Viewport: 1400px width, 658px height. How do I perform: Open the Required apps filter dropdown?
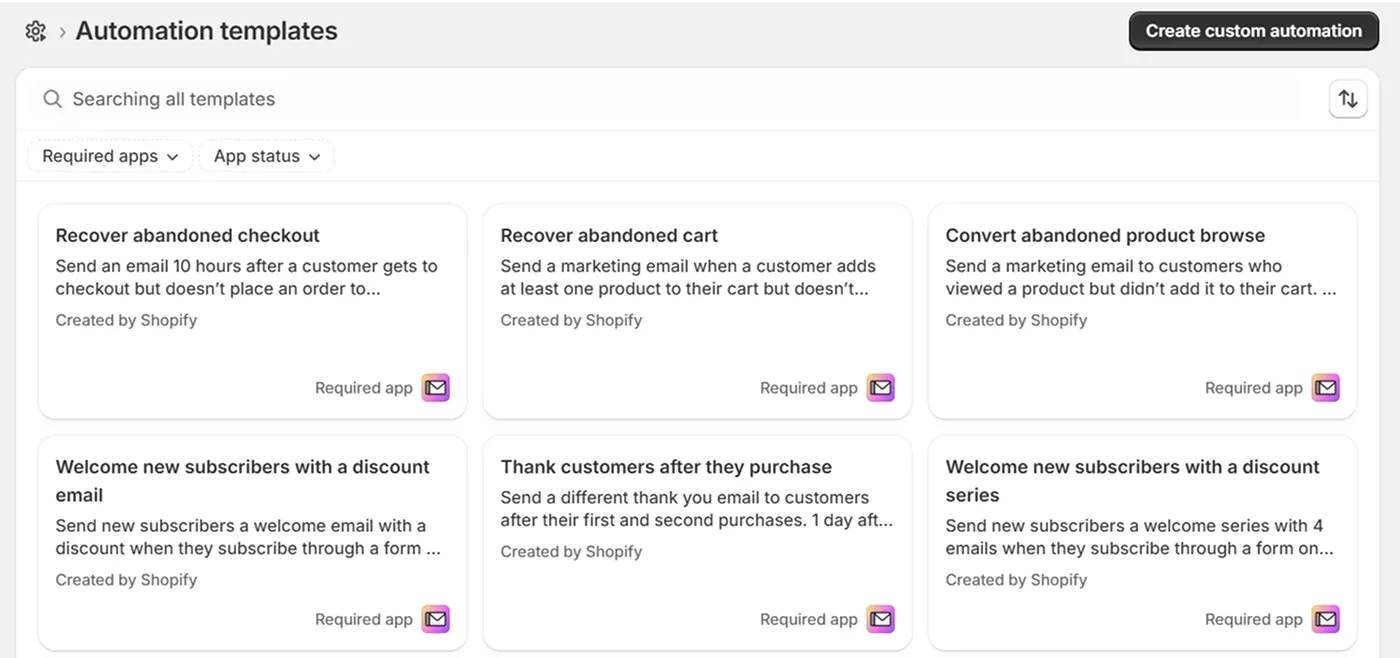point(110,155)
